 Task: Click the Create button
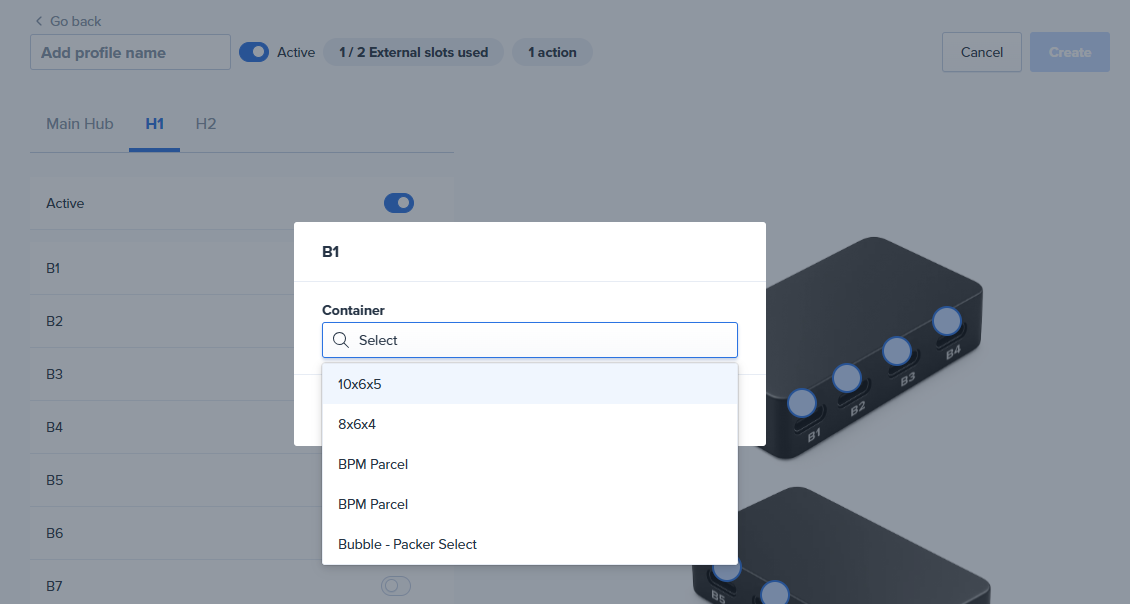[x=1069, y=52]
